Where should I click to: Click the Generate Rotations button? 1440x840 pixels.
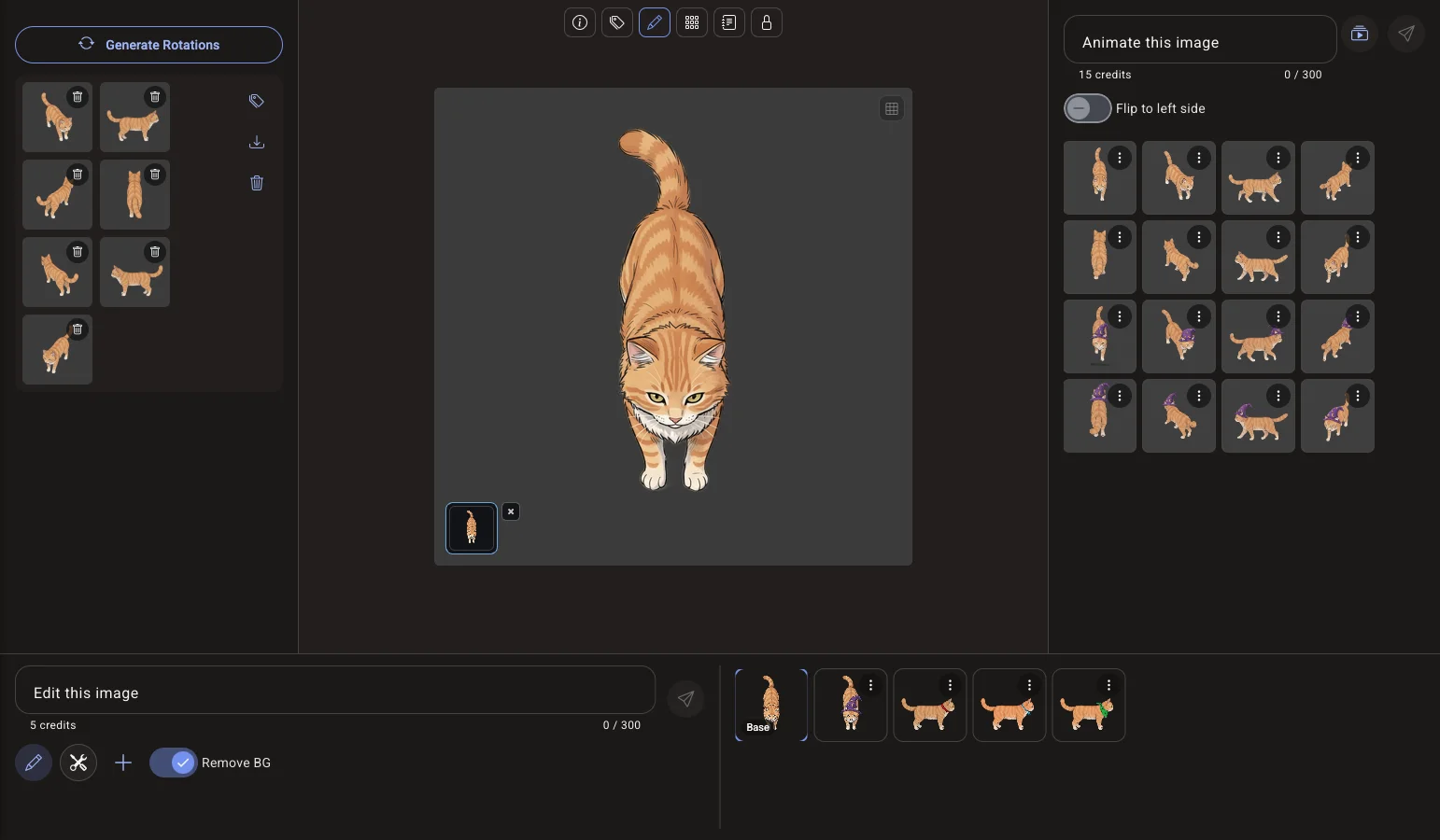(x=149, y=45)
